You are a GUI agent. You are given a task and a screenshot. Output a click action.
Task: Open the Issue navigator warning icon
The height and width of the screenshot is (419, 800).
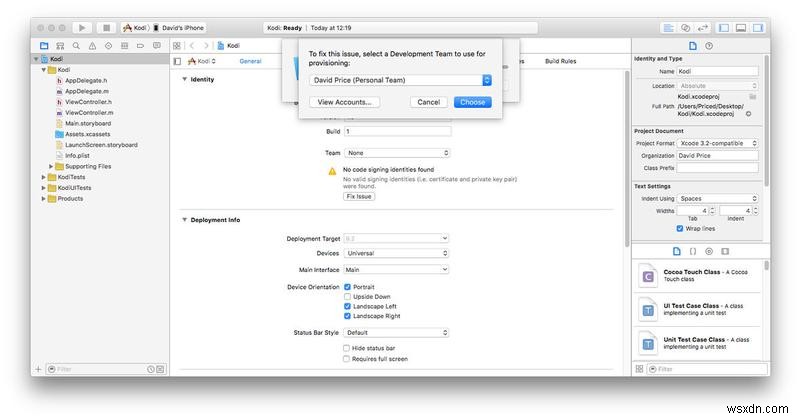(92, 45)
